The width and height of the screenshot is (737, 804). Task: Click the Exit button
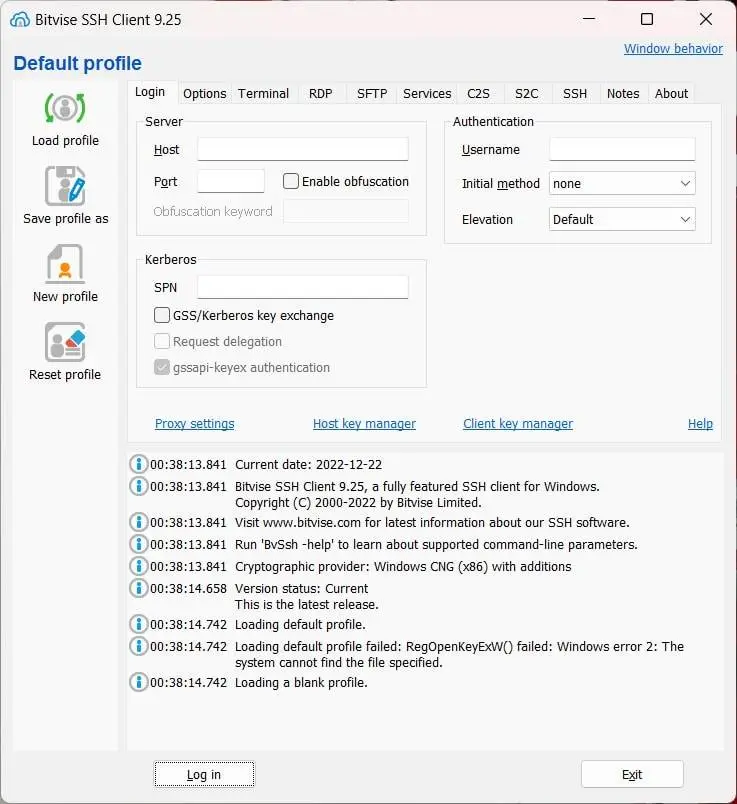click(632, 774)
